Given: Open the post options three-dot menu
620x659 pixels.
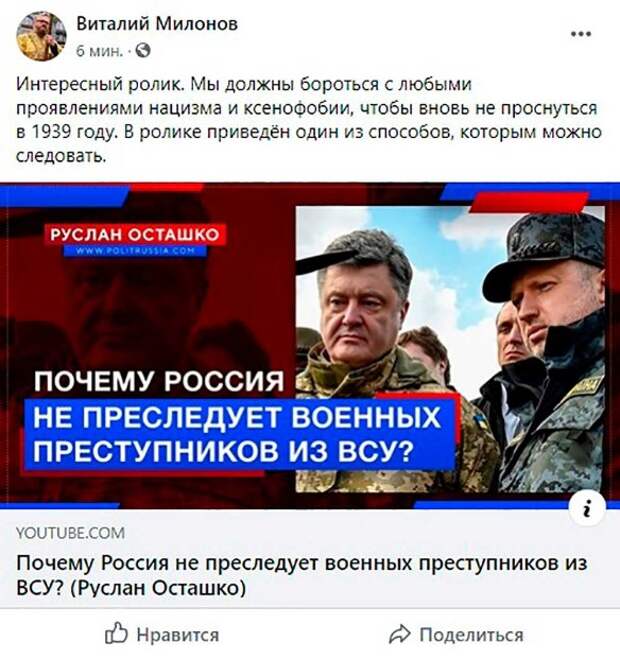Looking at the screenshot, I should pos(581,34).
